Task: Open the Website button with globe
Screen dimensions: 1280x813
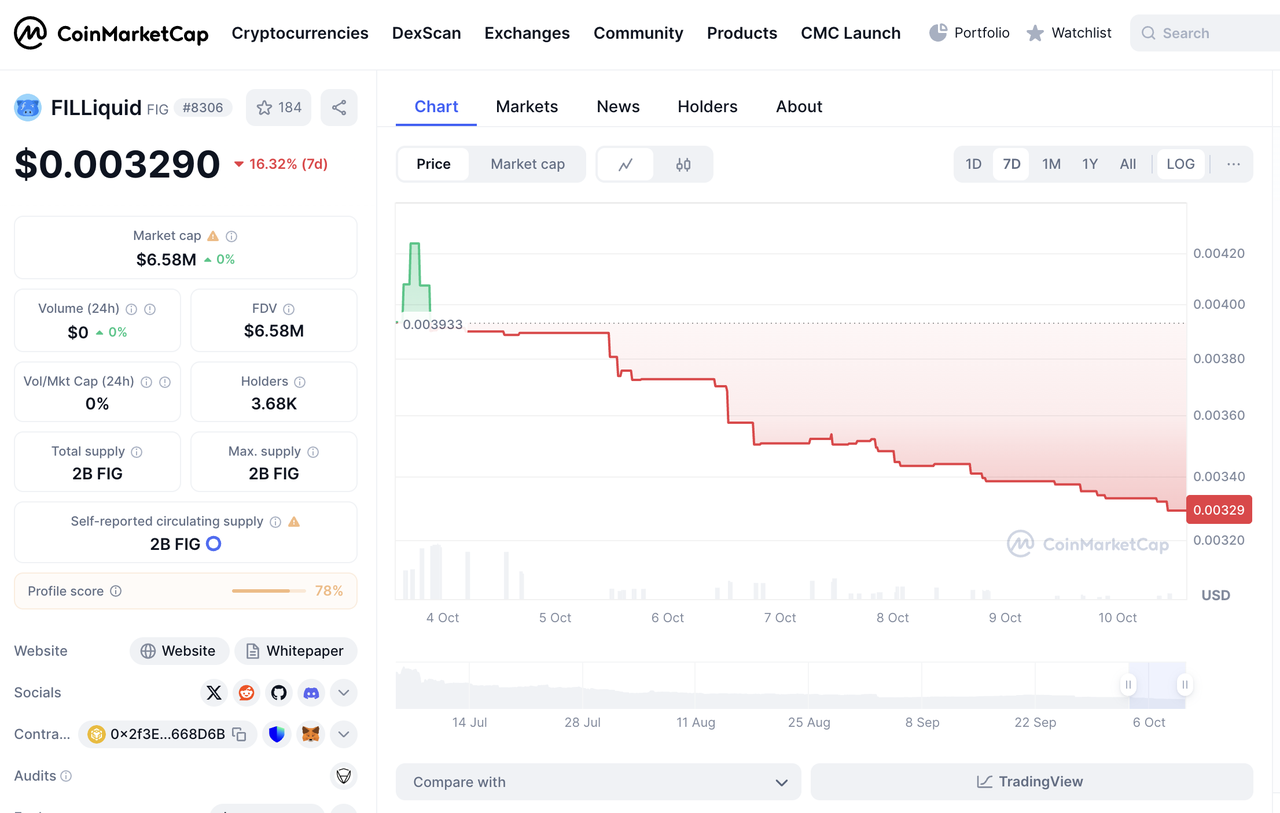Action: pos(179,651)
